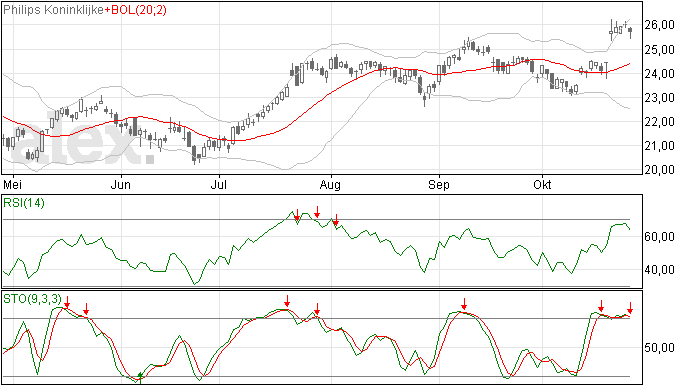
Task: Click the 'Okt' month label
Action: click(x=542, y=184)
